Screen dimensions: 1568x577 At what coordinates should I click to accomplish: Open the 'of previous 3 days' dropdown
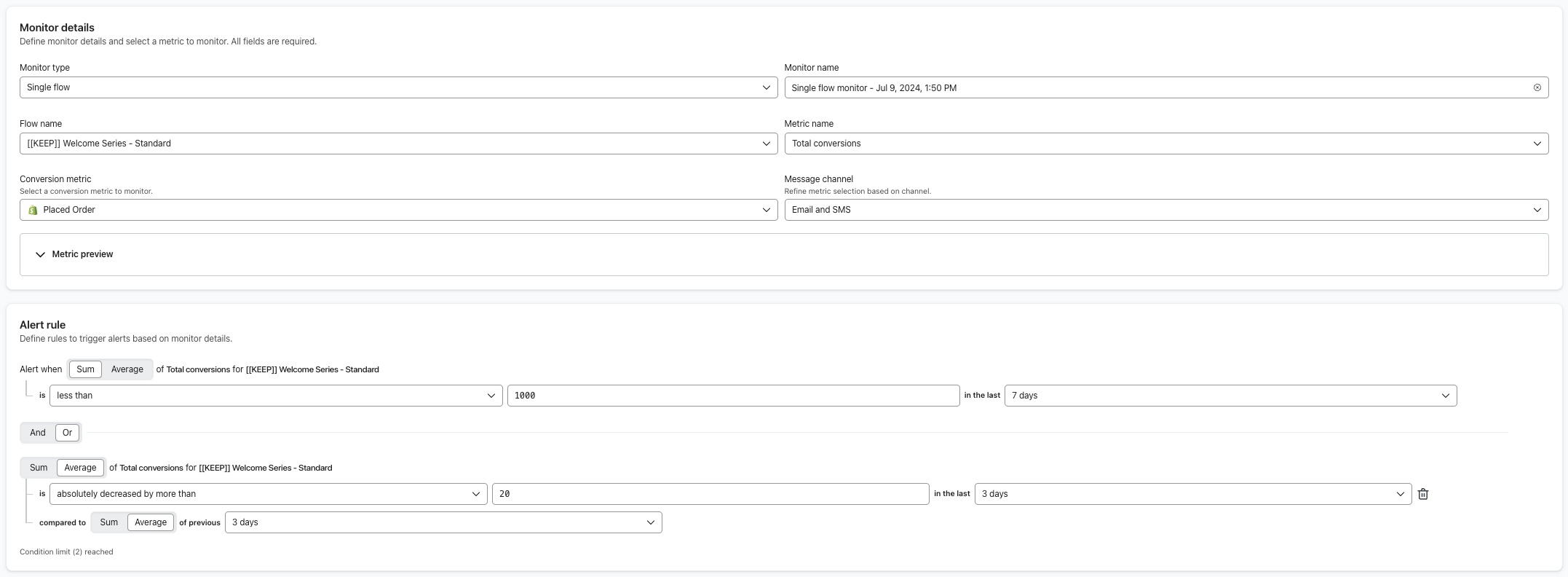pyautogui.click(x=443, y=522)
